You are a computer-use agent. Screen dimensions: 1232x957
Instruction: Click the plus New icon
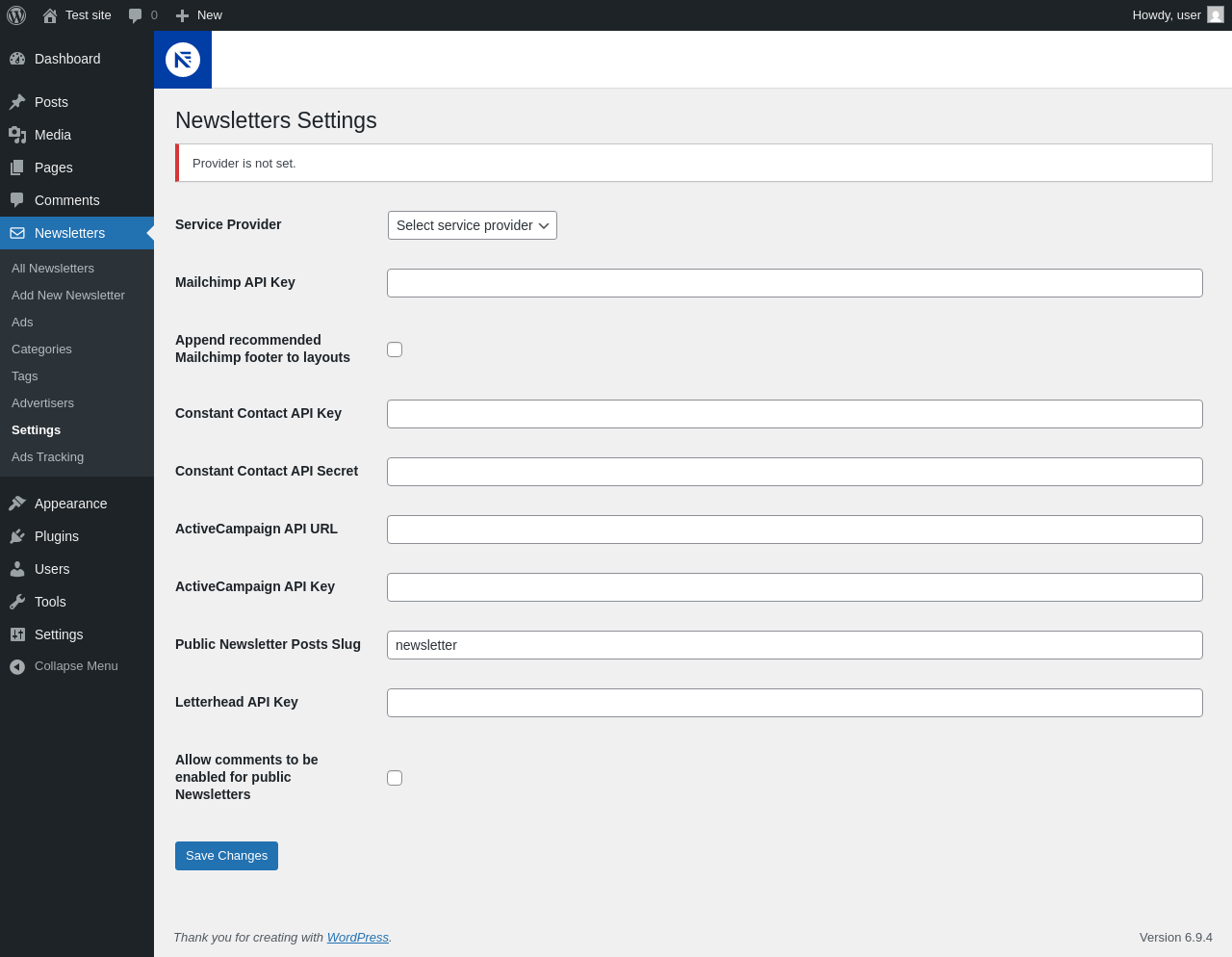tap(182, 15)
